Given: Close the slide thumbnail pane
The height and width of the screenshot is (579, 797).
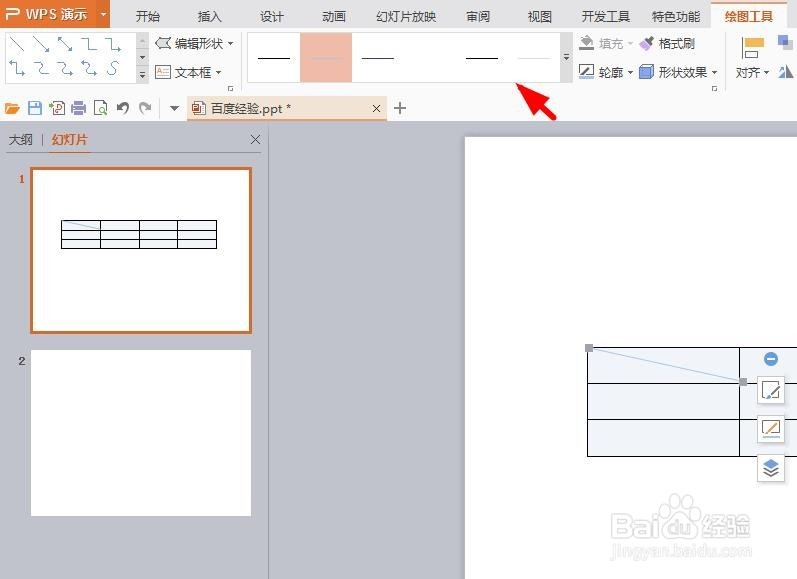Looking at the screenshot, I should pyautogui.click(x=256, y=139).
